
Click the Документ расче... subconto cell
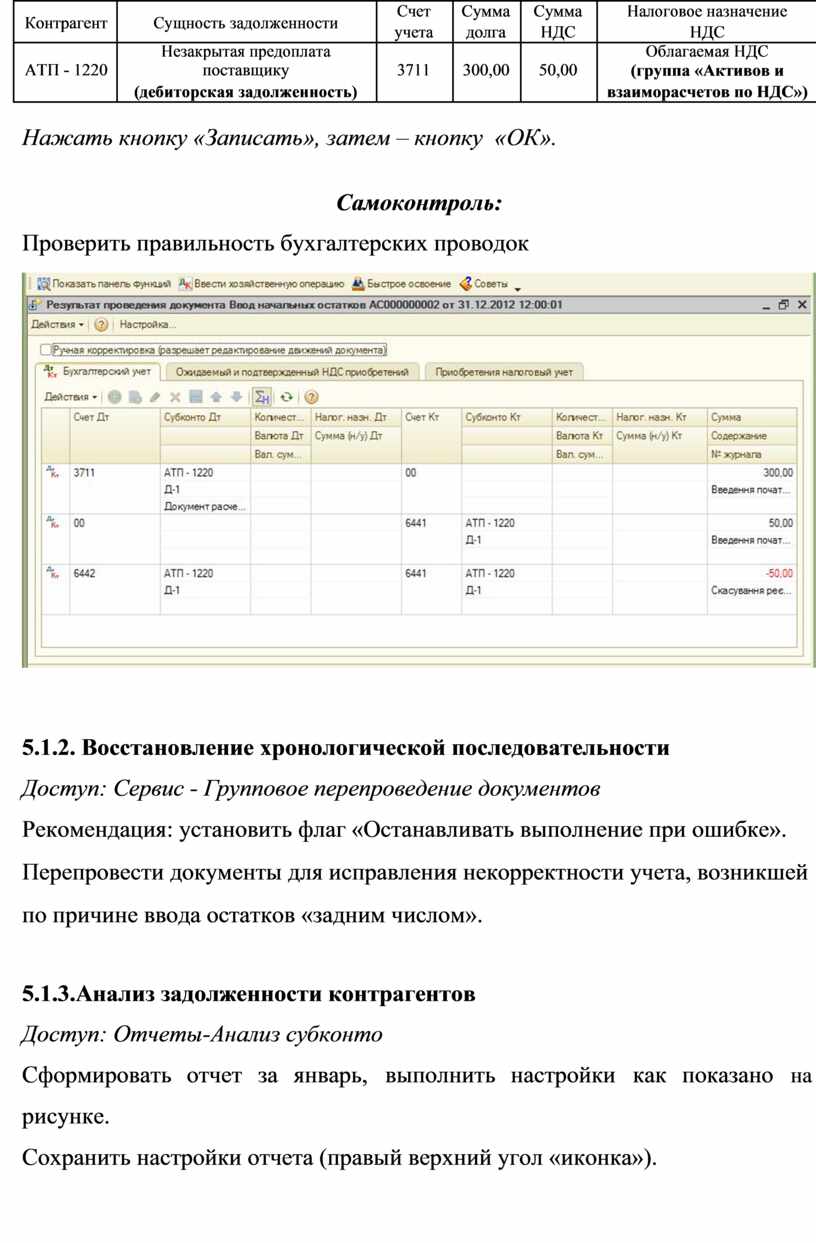[205, 507]
